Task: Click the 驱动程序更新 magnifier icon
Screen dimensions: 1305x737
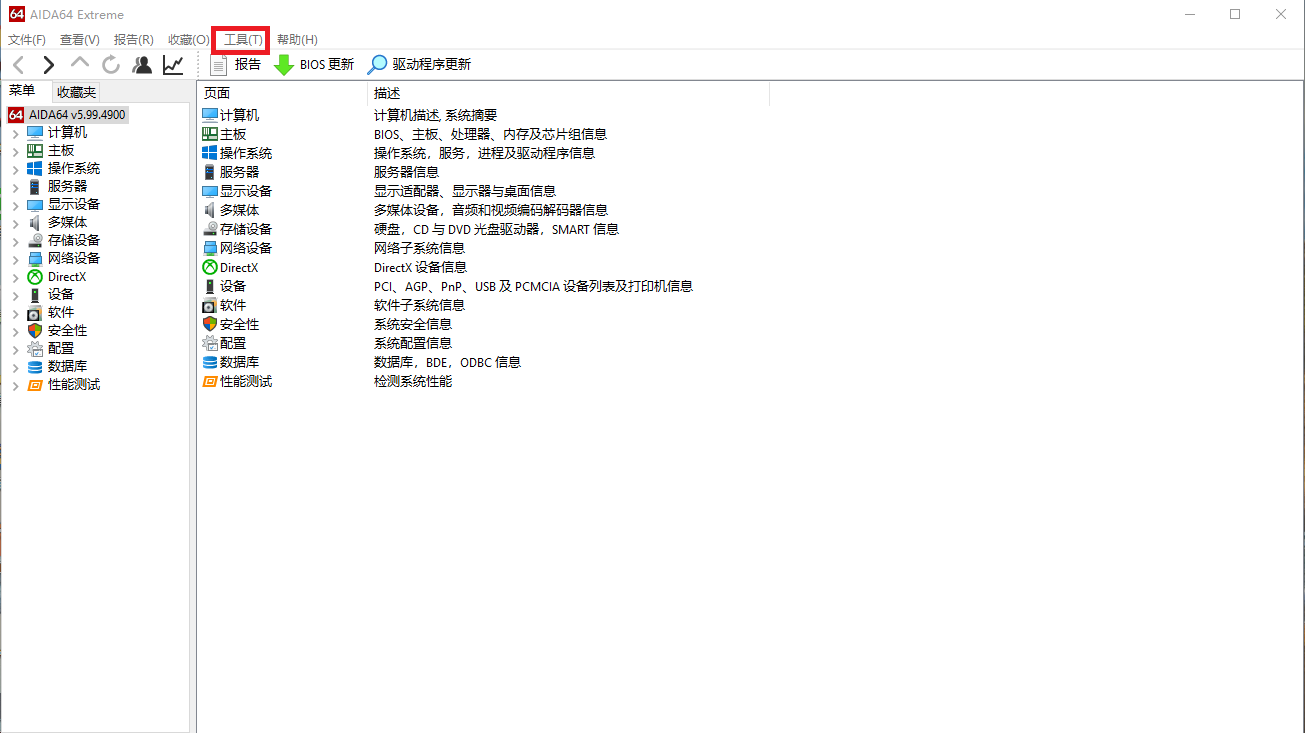Action: (x=377, y=65)
